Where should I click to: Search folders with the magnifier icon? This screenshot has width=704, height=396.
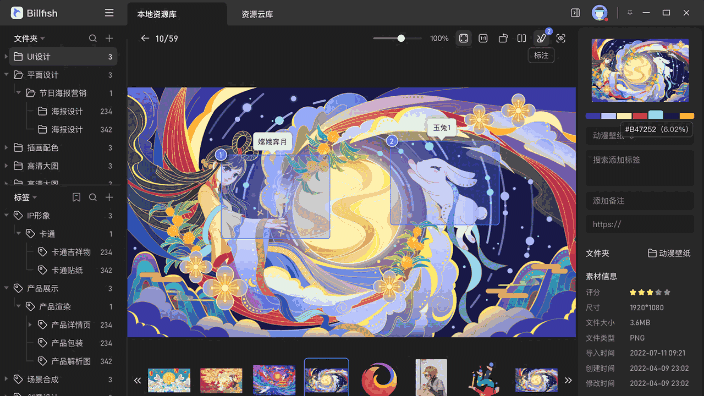[x=92, y=38]
